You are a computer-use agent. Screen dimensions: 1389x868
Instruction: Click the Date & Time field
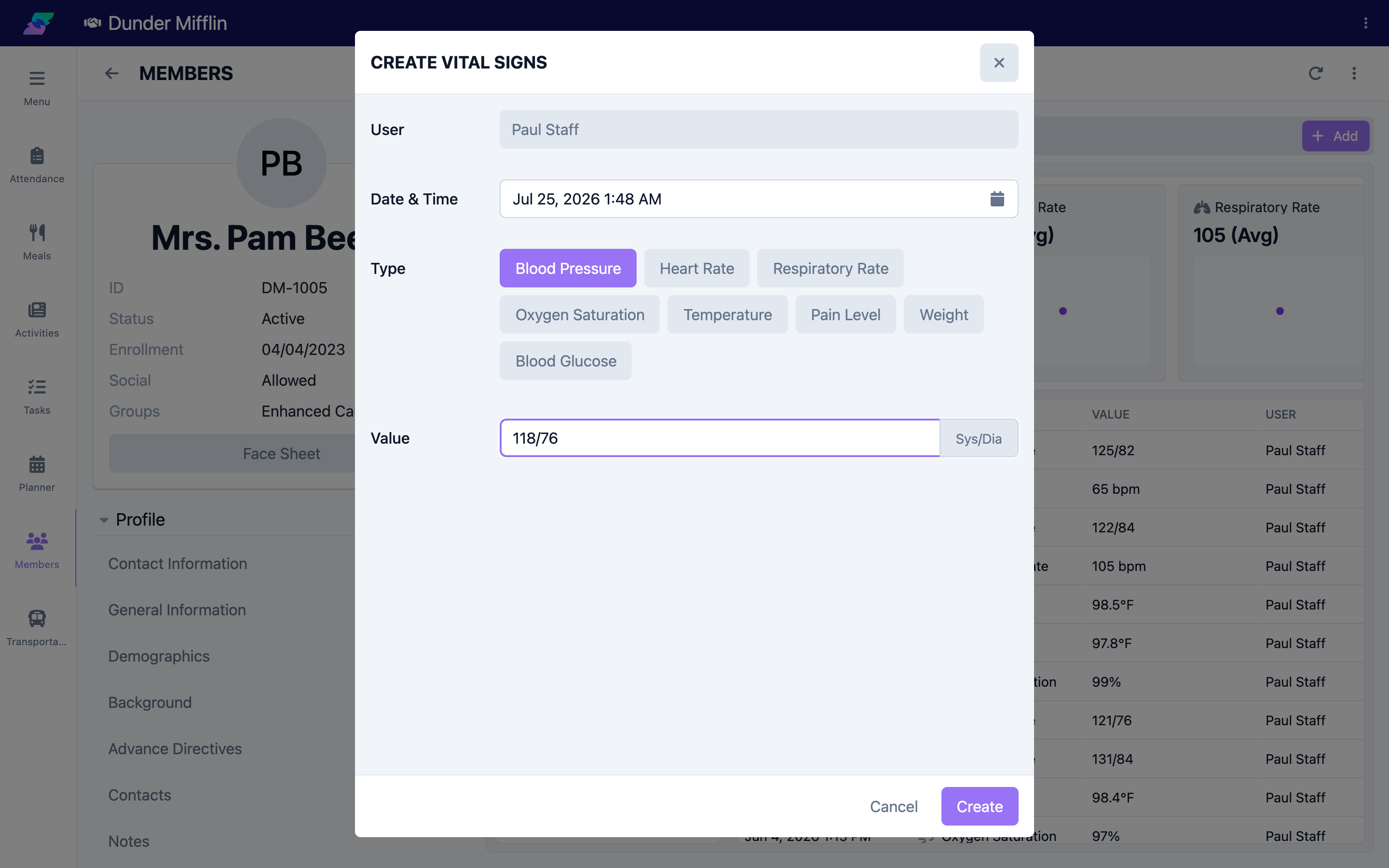coord(759,199)
